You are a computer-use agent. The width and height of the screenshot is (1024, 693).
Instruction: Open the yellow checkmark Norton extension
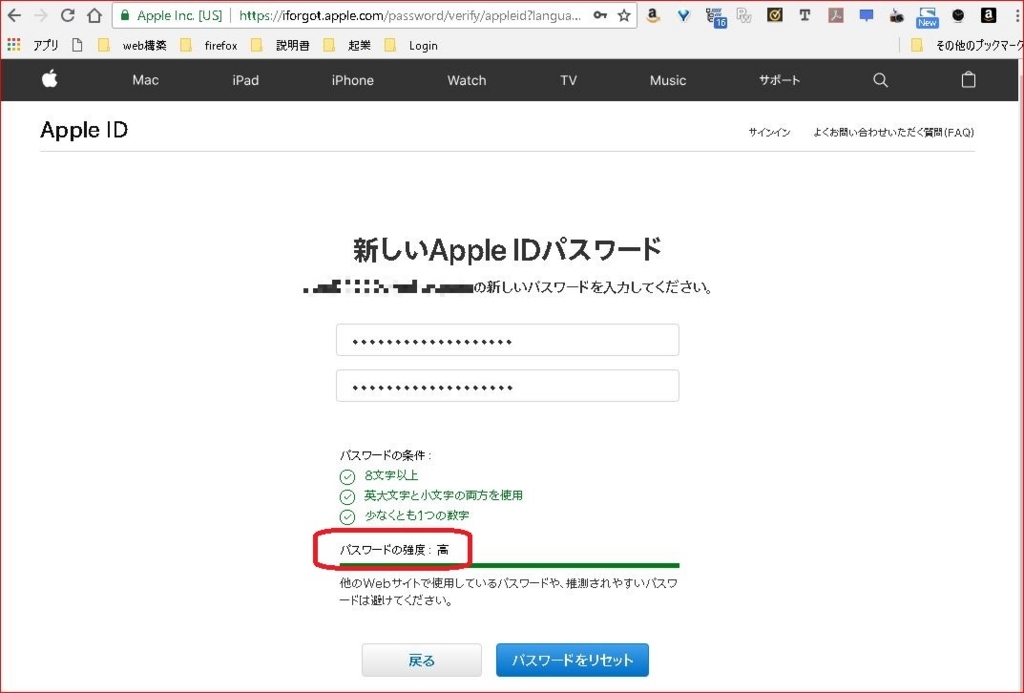(775, 15)
